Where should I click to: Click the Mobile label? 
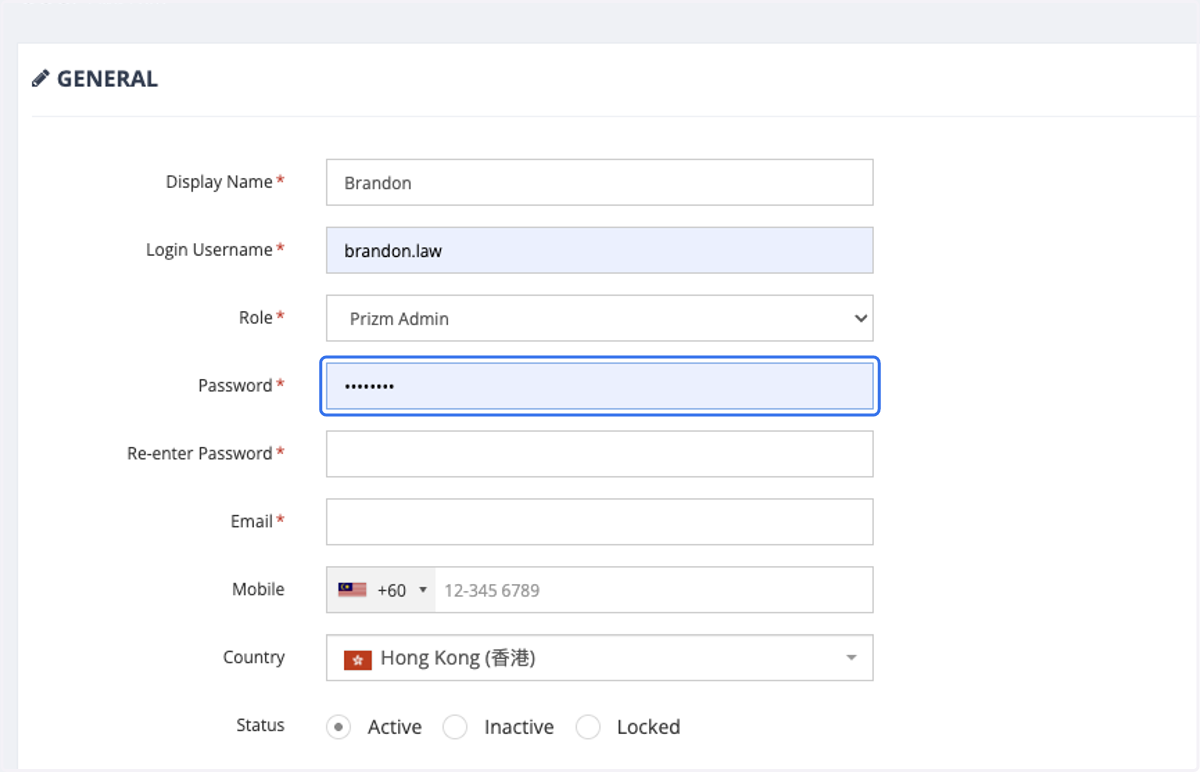coord(258,590)
